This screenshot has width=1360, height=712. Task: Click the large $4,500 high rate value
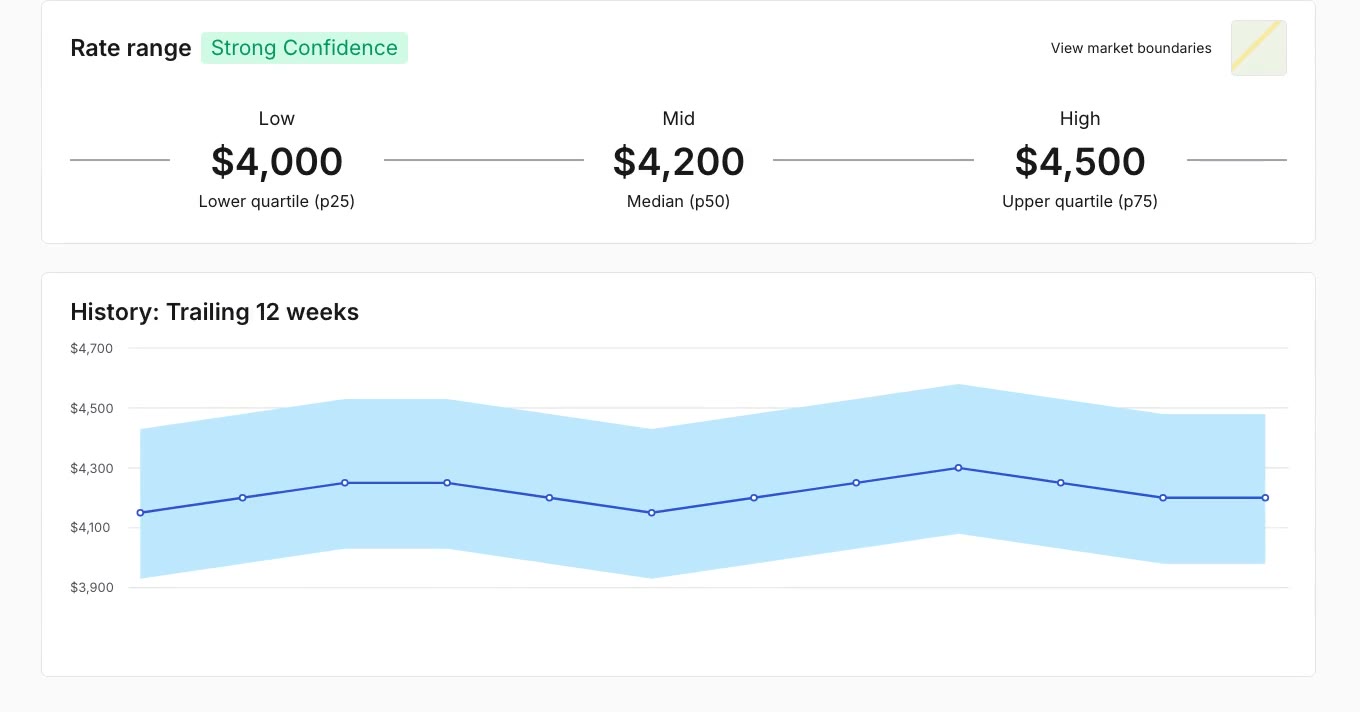pos(1080,161)
